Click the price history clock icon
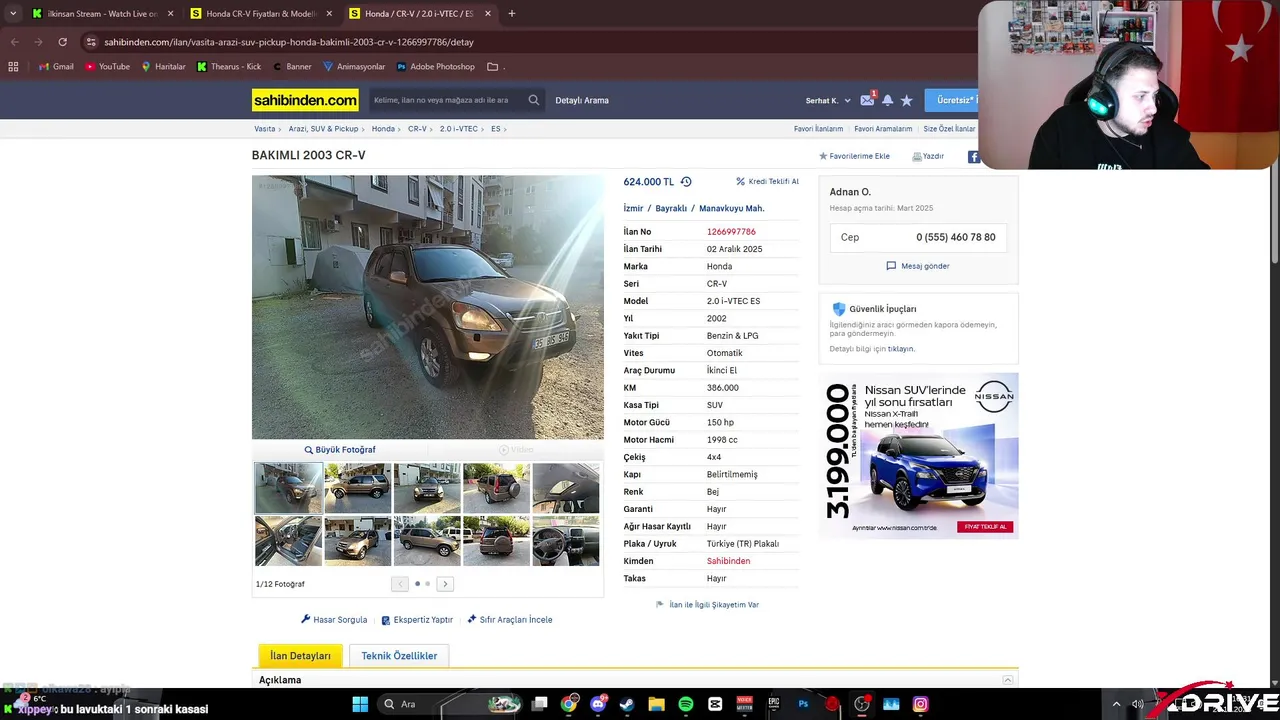This screenshot has height=720, width=1280. (x=686, y=182)
